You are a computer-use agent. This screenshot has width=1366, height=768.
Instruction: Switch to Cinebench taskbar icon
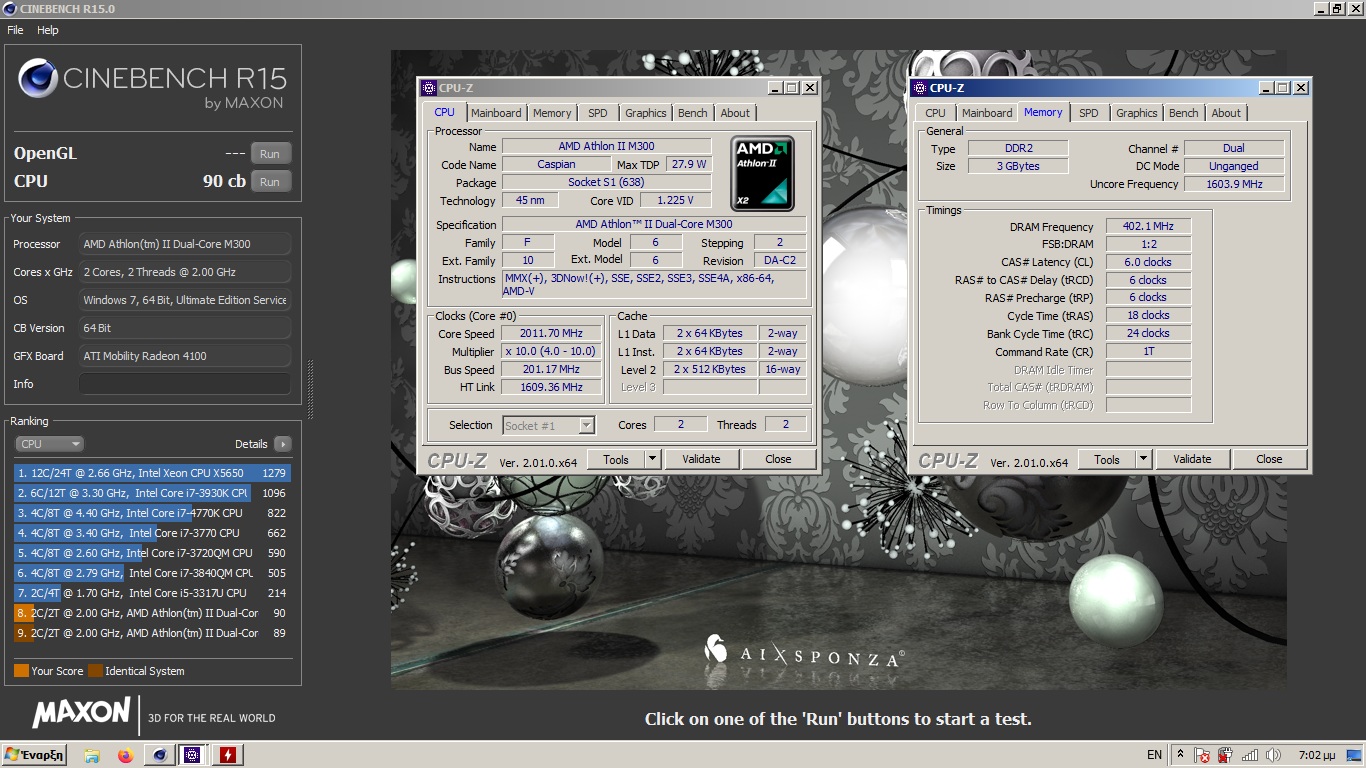159,755
